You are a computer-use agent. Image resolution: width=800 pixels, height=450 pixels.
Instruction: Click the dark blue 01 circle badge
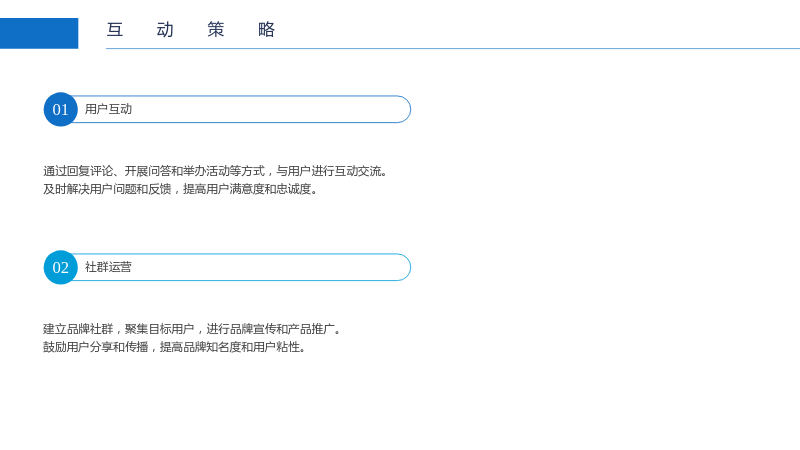[x=60, y=109]
